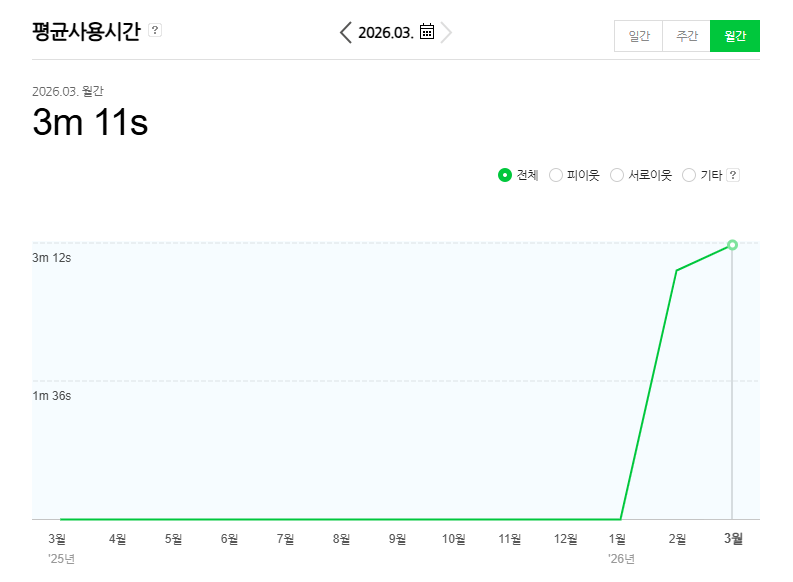
Task: Open the calendar date picker icon
Action: [x=427, y=32]
